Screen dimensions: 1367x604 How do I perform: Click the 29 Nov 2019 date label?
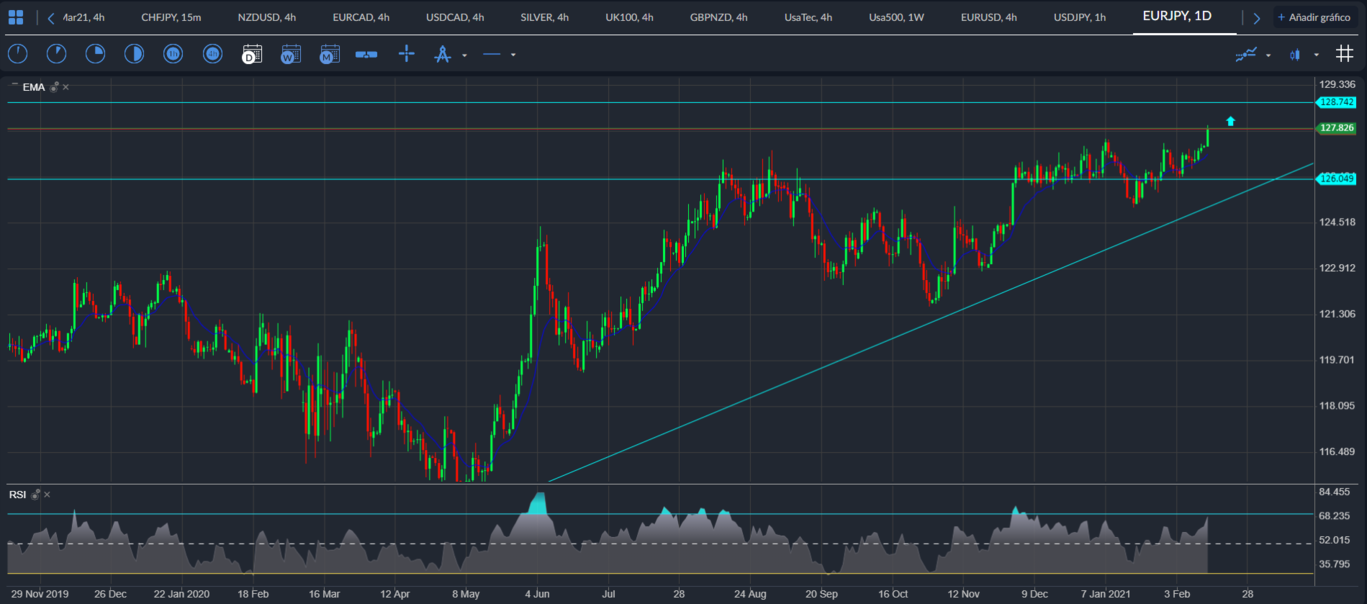click(40, 593)
